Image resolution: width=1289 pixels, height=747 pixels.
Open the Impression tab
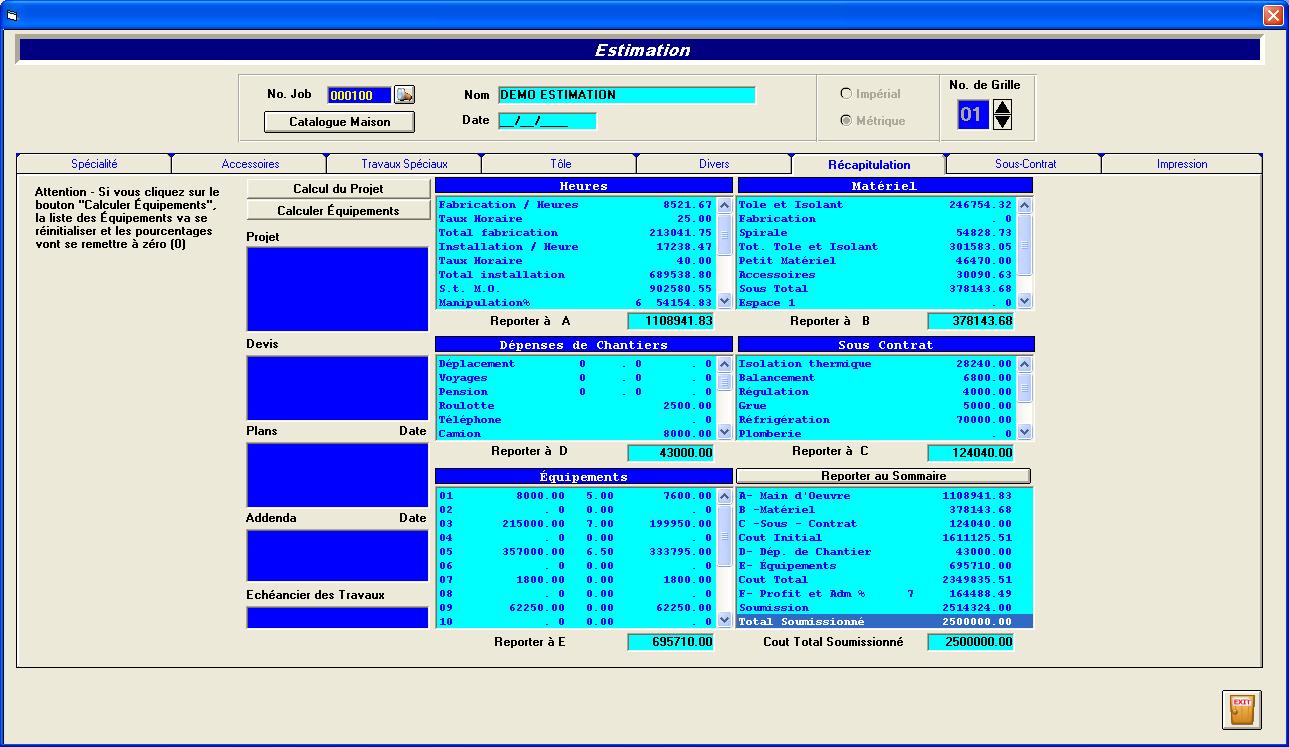tap(1181, 164)
